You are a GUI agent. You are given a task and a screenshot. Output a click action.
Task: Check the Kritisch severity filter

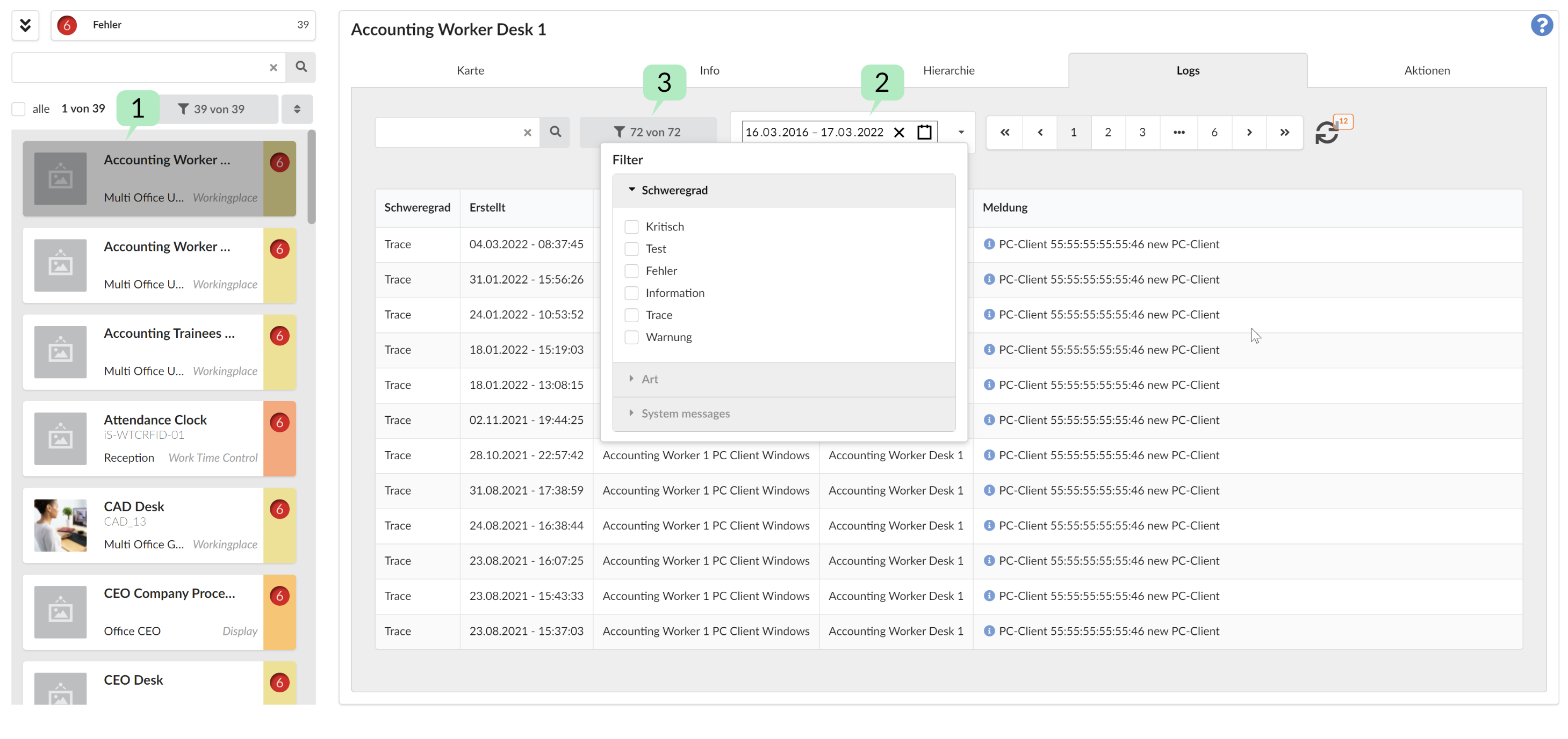click(631, 227)
